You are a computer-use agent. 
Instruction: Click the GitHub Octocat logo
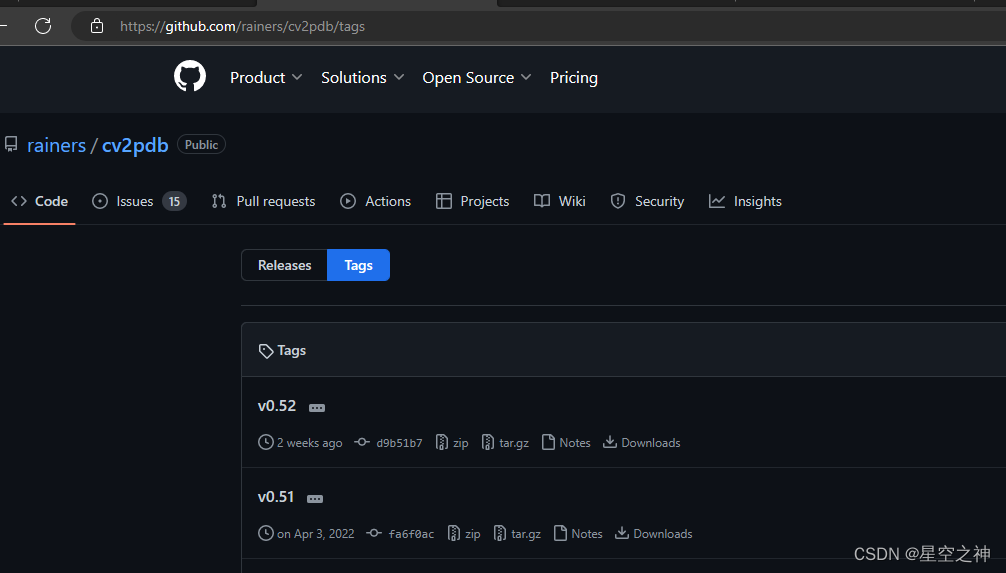(x=190, y=76)
